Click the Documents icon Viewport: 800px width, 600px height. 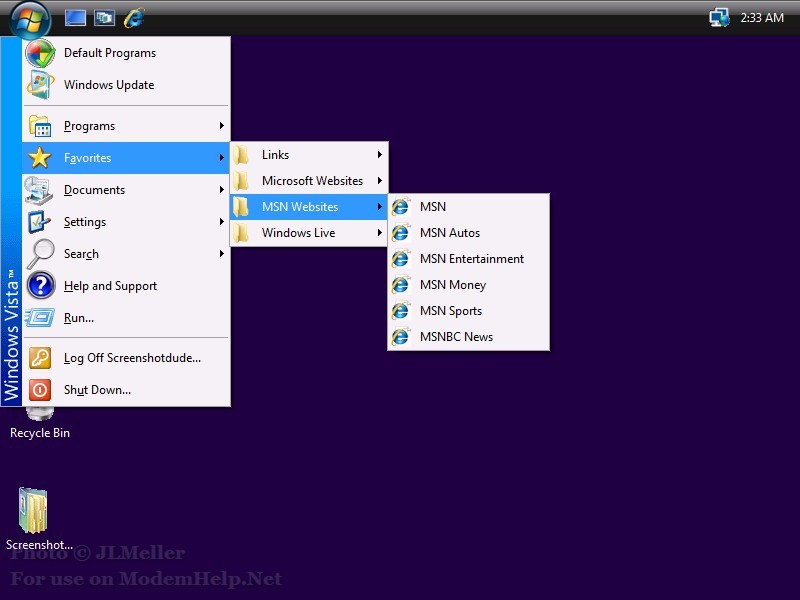39,190
